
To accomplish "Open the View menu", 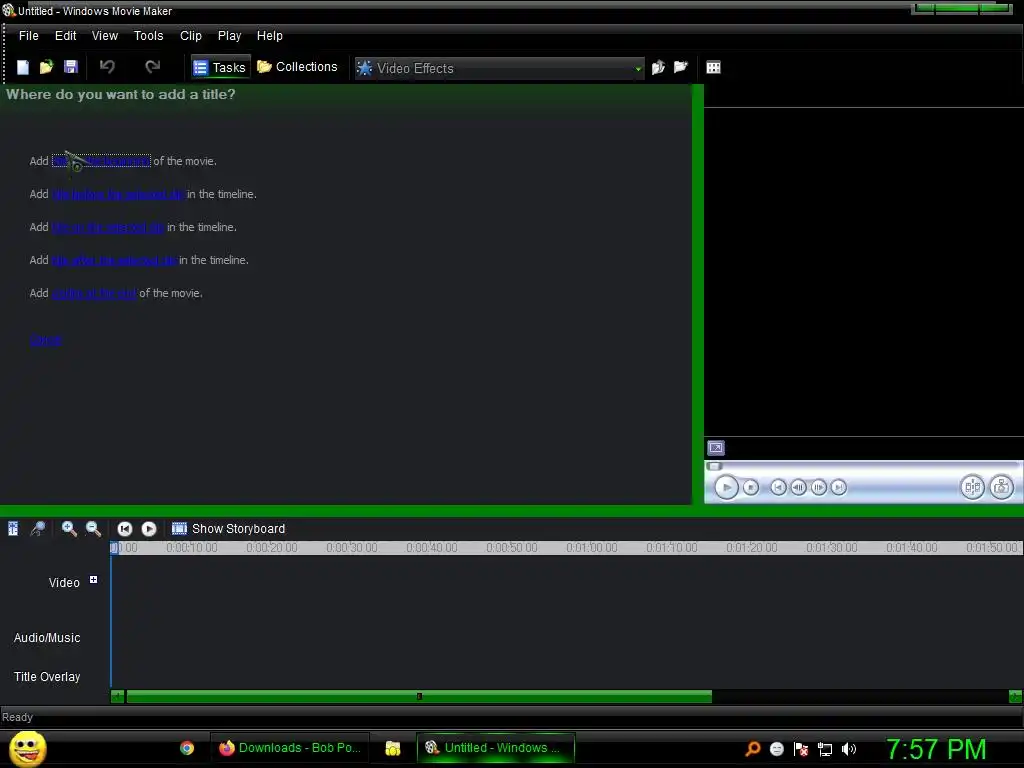I will click(x=104, y=36).
